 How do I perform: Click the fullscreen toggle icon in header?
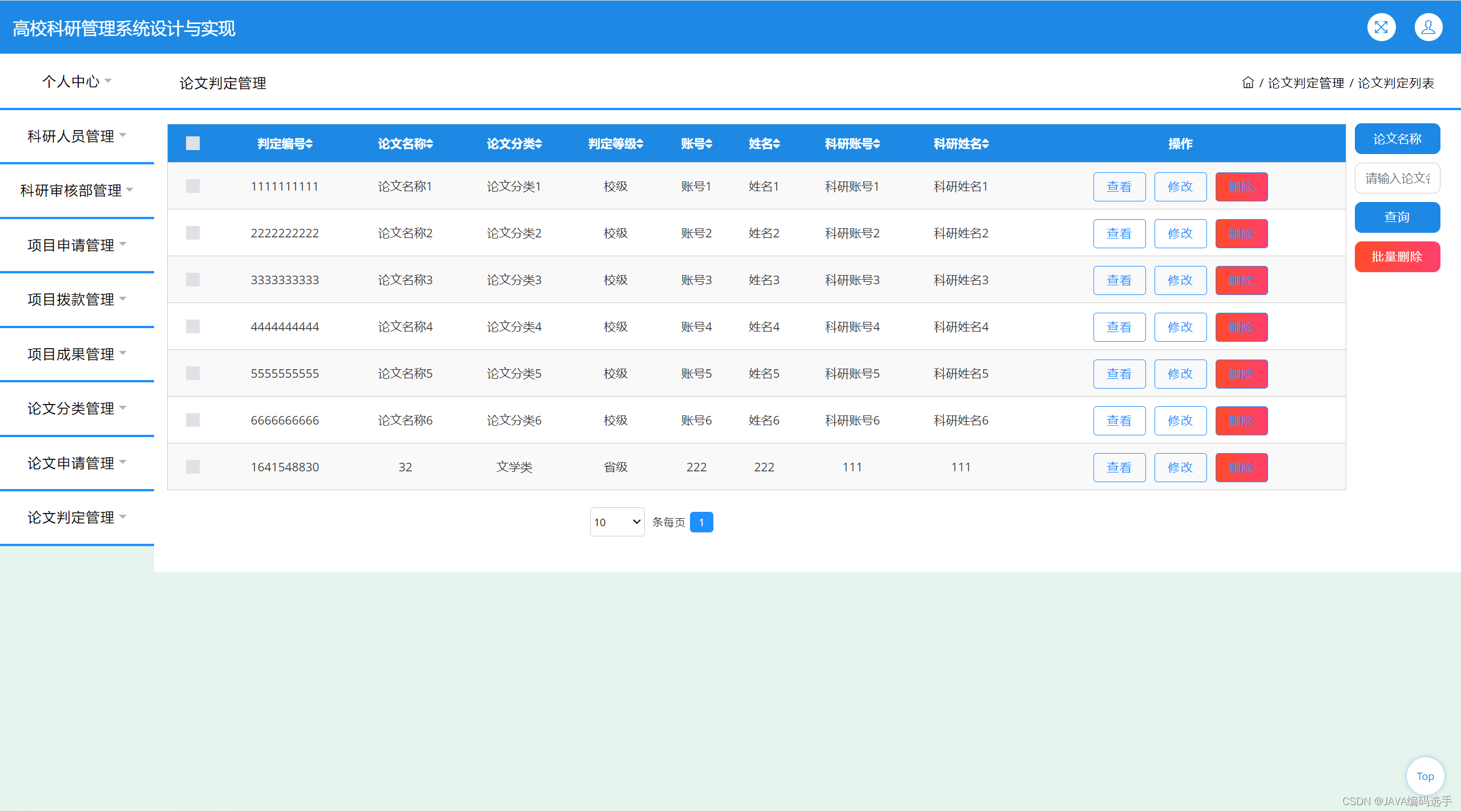click(x=1381, y=27)
